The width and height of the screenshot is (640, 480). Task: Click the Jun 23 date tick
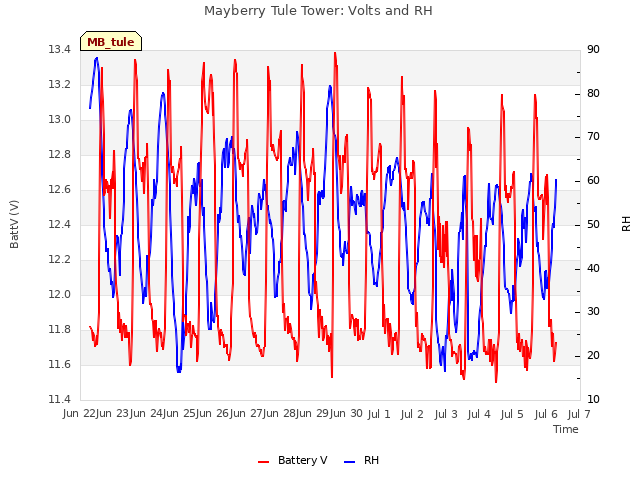click(x=112, y=414)
